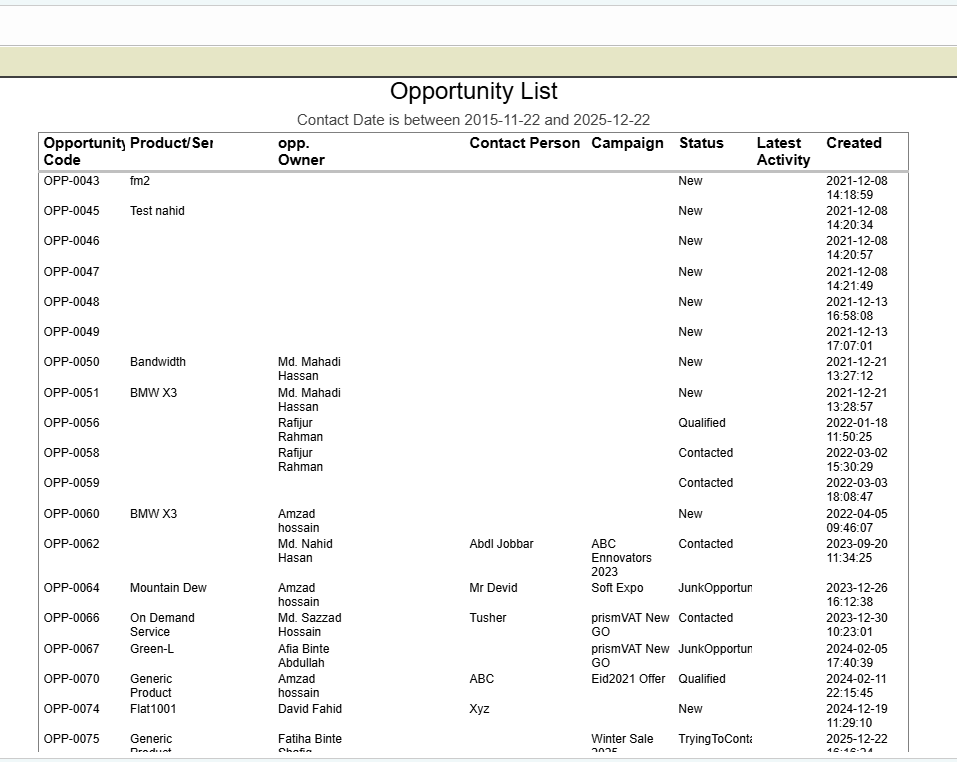Image resolution: width=957 pixels, height=762 pixels.
Task: Select opportunity code OPP-0047
Action: [71, 272]
